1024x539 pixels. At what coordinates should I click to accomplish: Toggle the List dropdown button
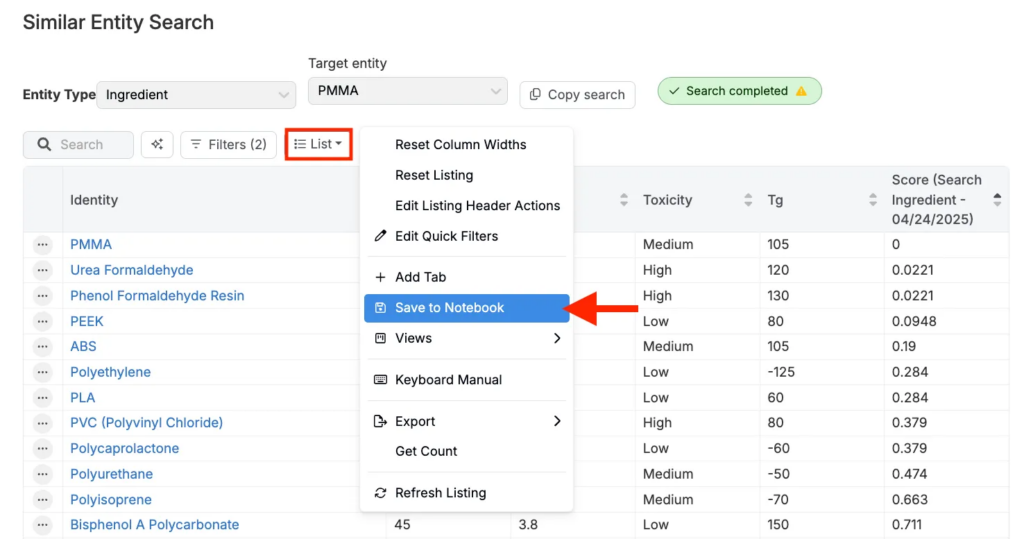click(x=318, y=144)
